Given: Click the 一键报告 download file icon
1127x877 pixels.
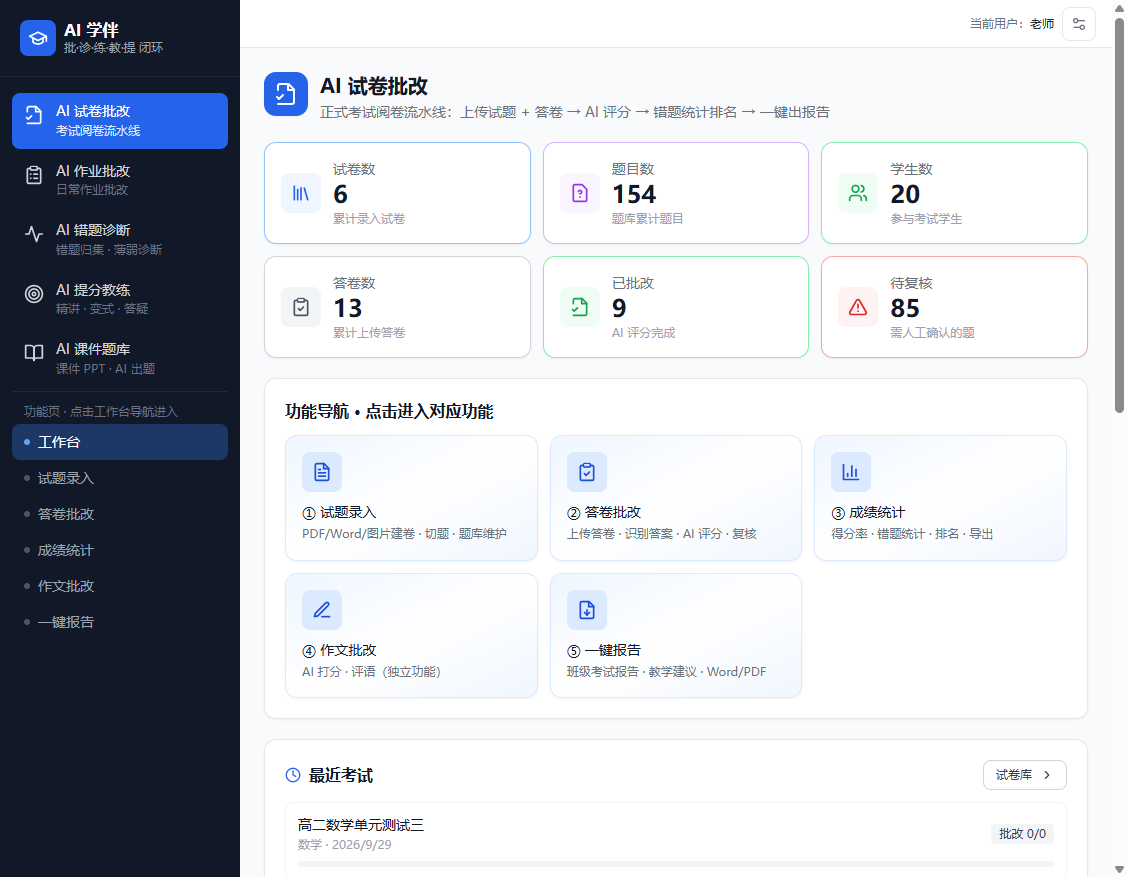Looking at the screenshot, I should (x=587, y=610).
